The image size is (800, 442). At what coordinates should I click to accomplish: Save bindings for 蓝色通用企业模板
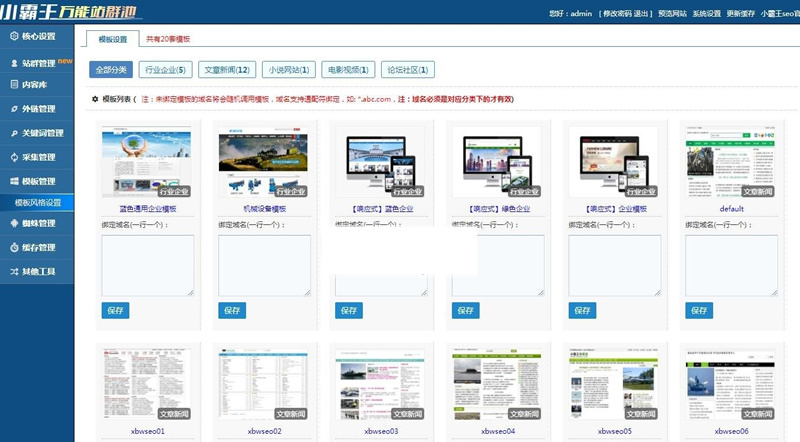pos(115,310)
